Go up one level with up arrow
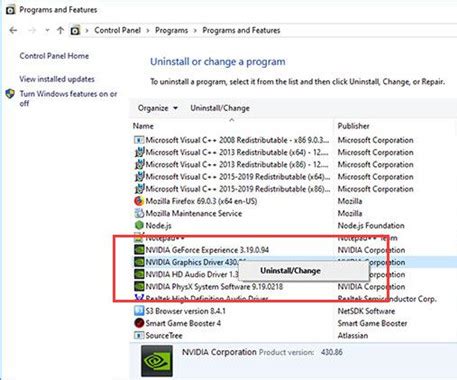457x380 pixels. pos(60,31)
